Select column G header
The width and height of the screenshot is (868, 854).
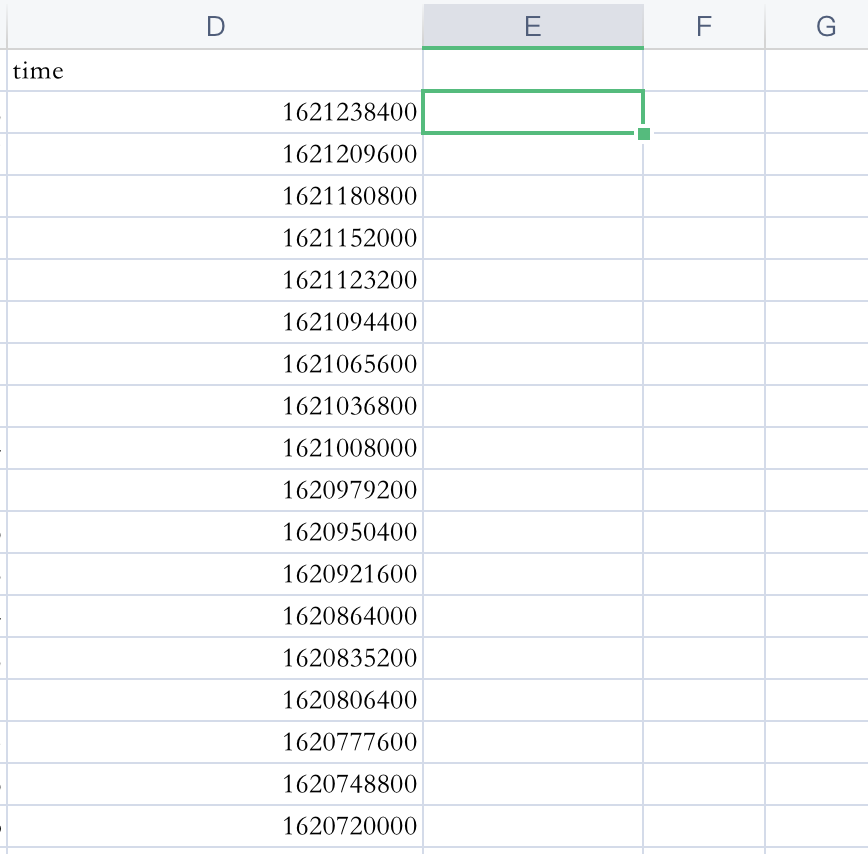tap(817, 25)
